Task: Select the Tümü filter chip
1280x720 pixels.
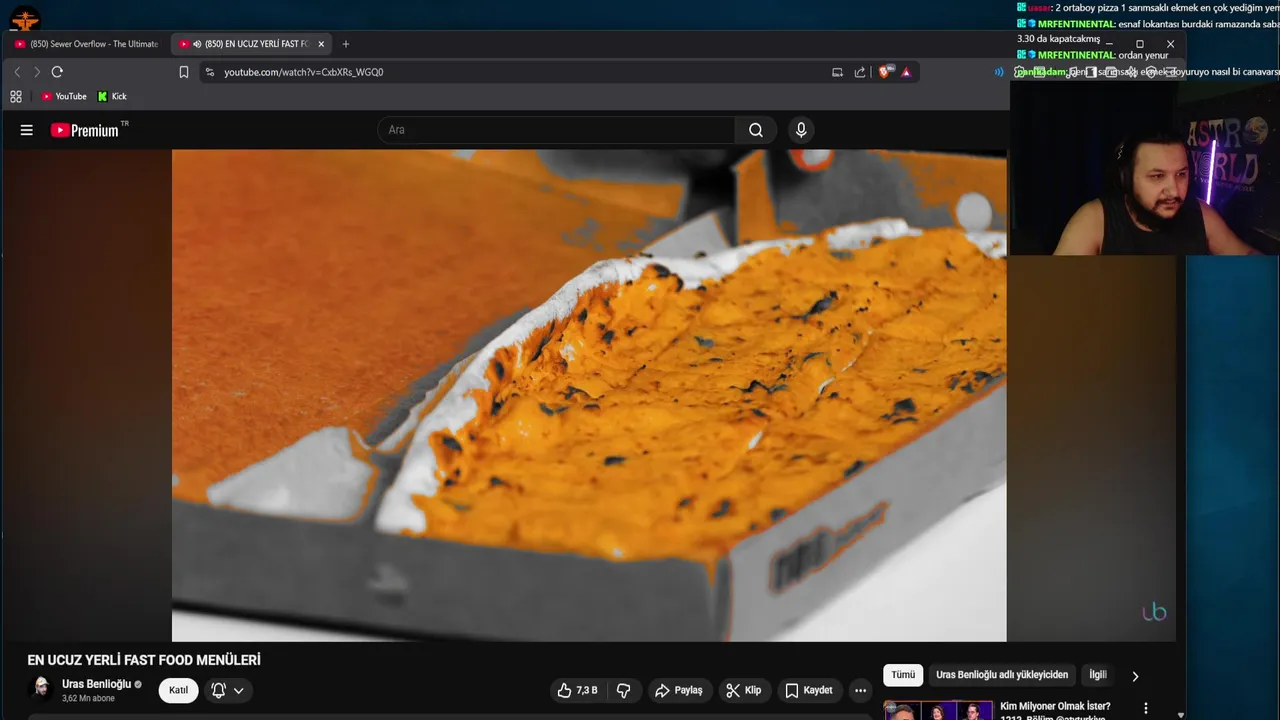Action: tap(903, 675)
